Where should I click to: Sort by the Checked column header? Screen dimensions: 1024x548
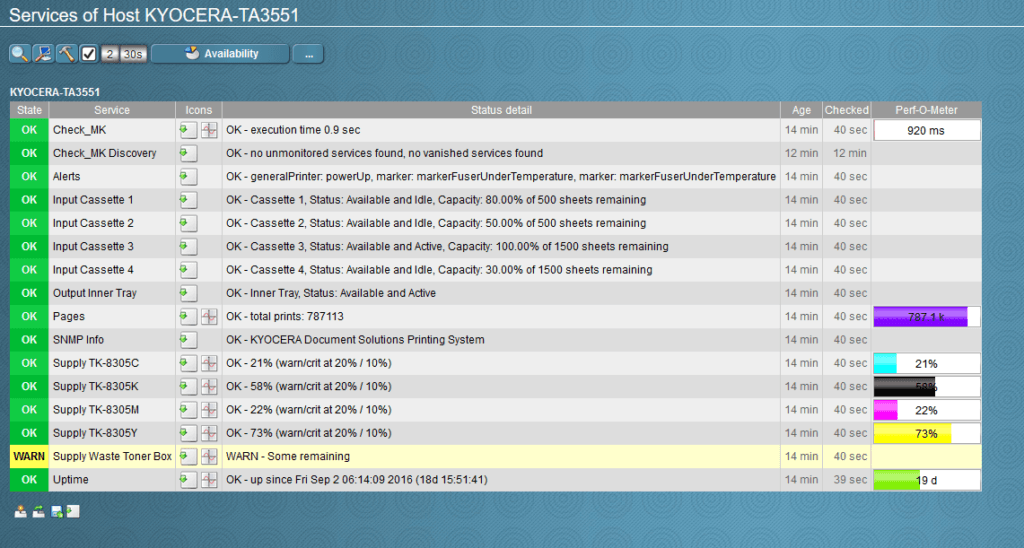point(846,110)
